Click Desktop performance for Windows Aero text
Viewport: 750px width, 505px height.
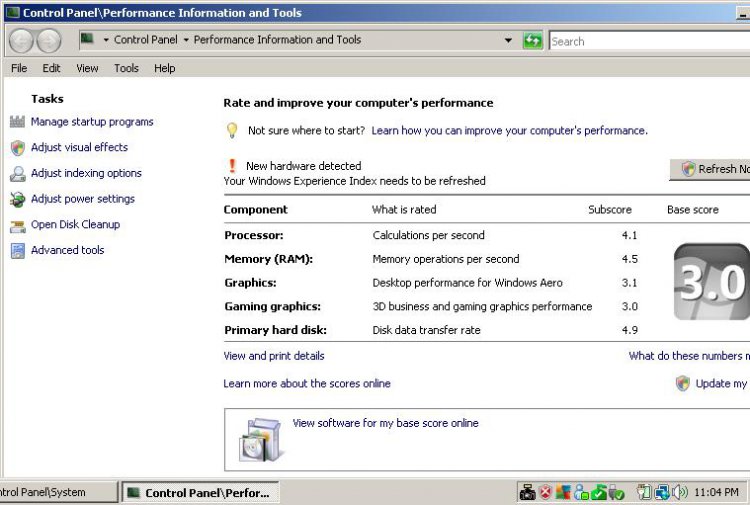[x=467, y=283]
